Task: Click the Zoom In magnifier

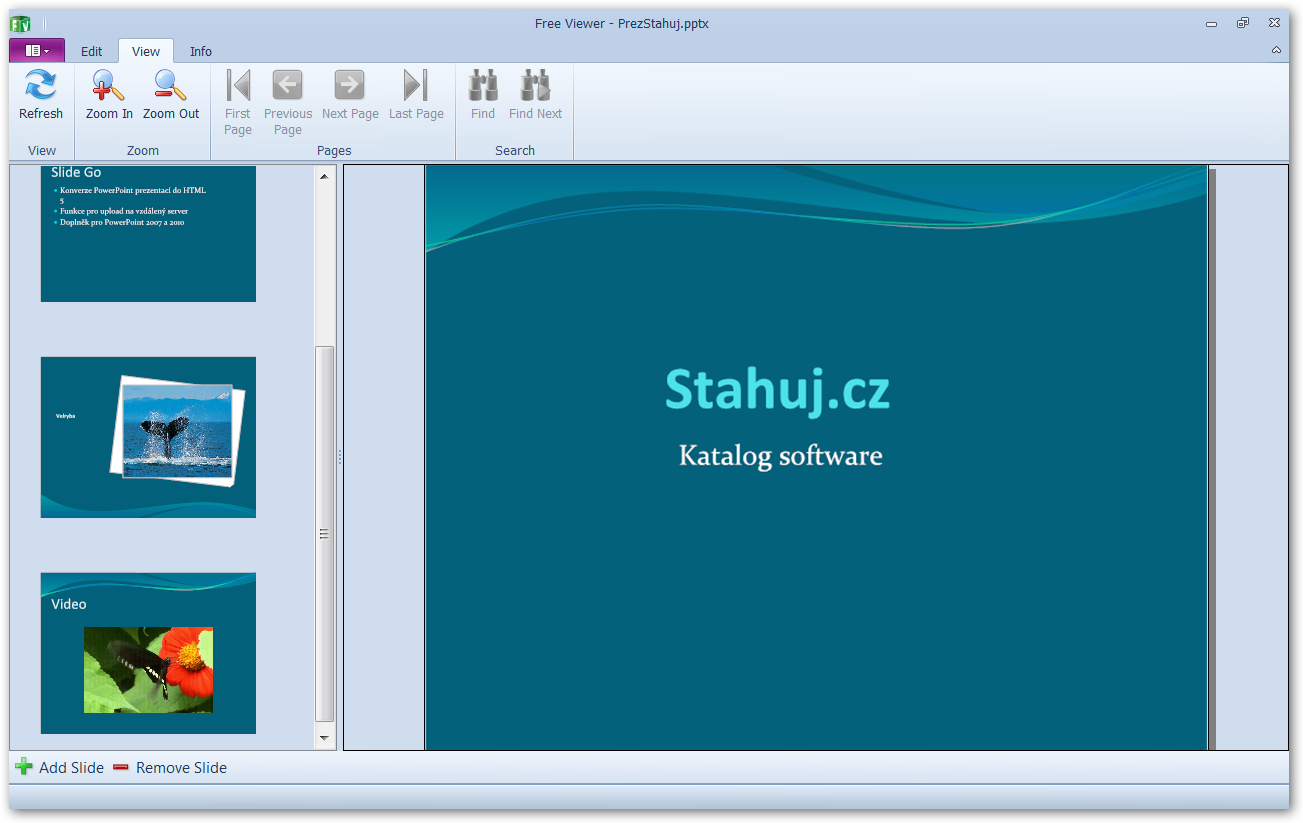Action: click(x=108, y=85)
